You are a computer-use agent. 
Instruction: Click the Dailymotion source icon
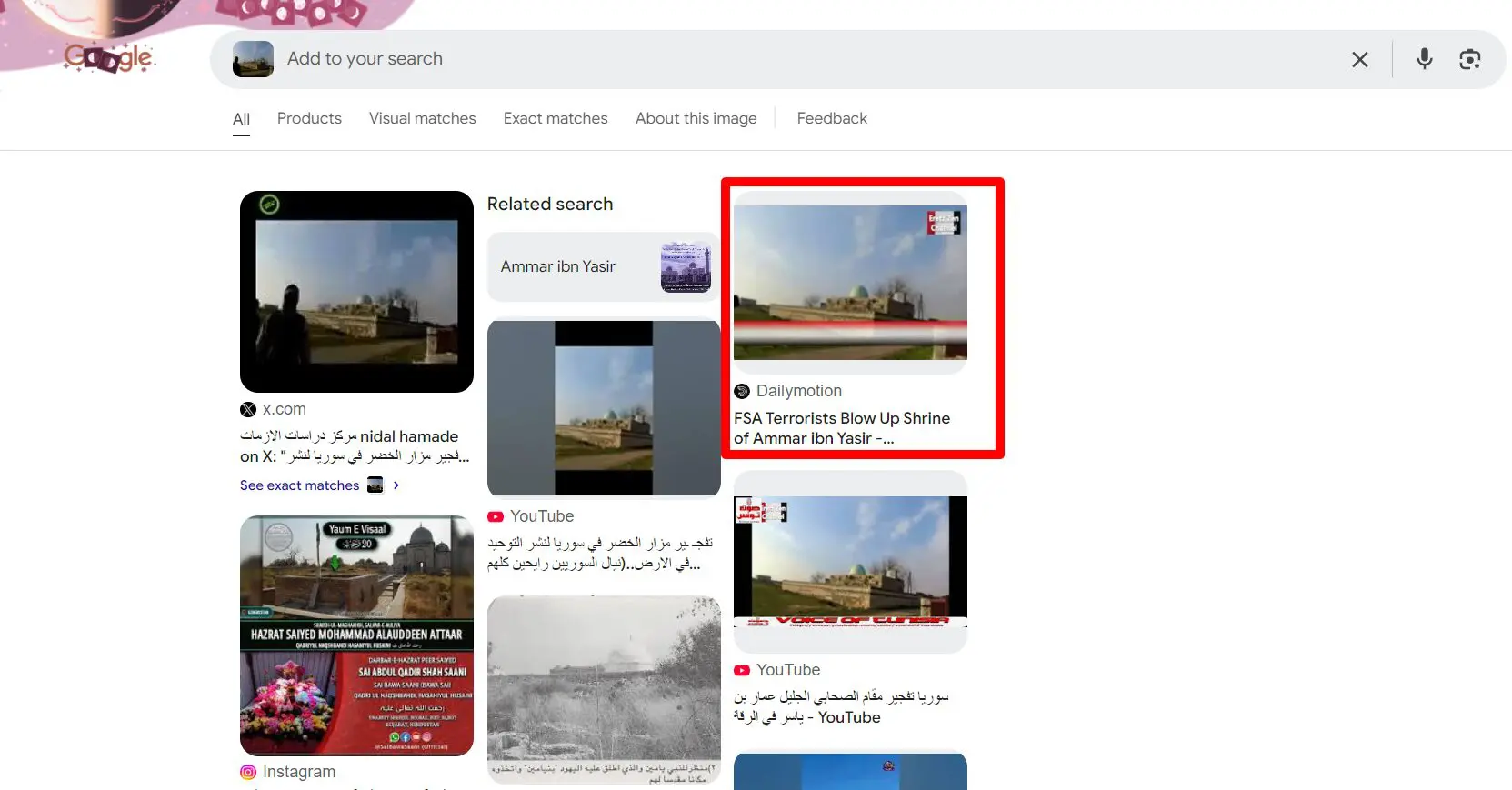tap(742, 391)
